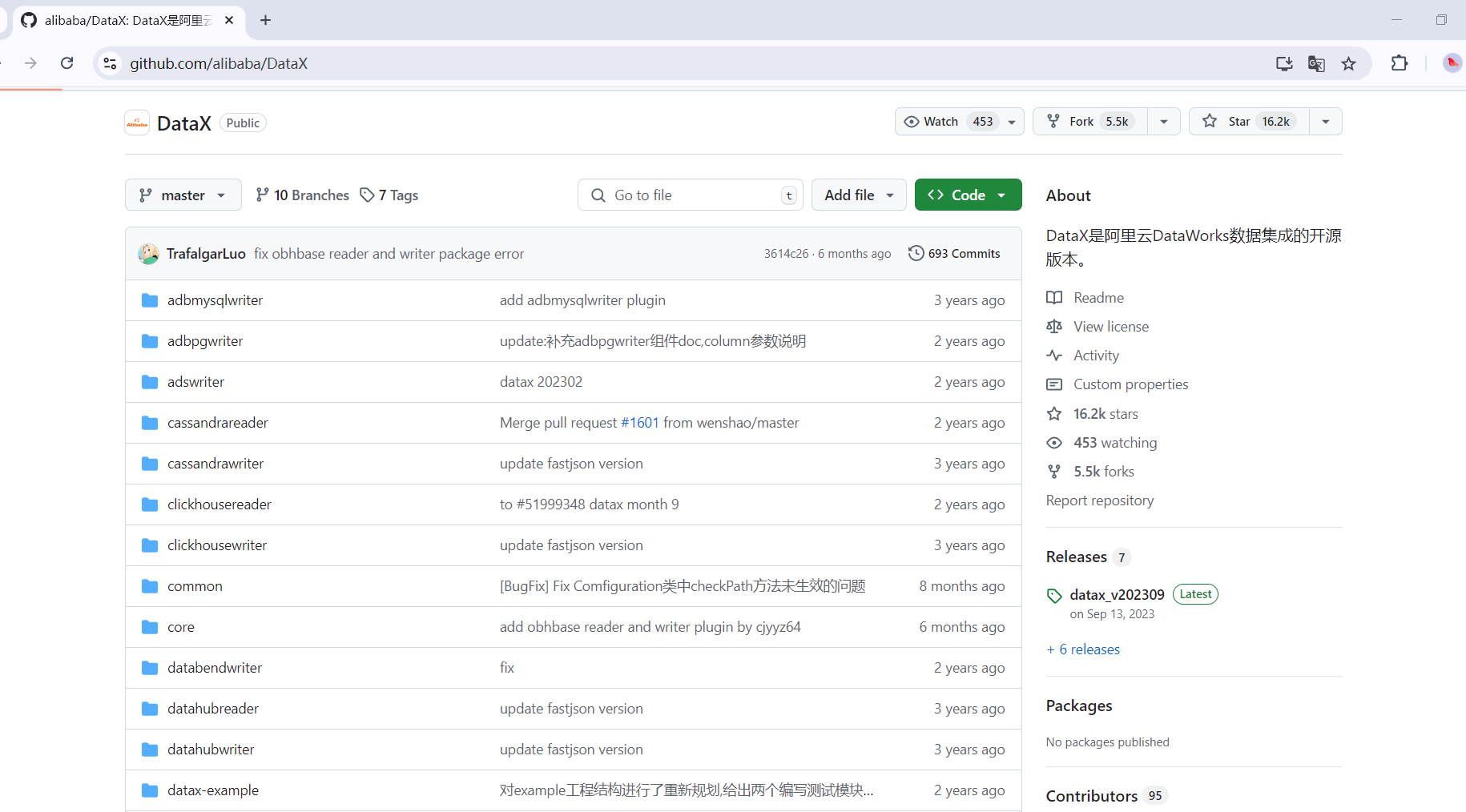This screenshot has width=1466, height=812.
Task: Click the browser address bar URL
Action: [x=219, y=63]
